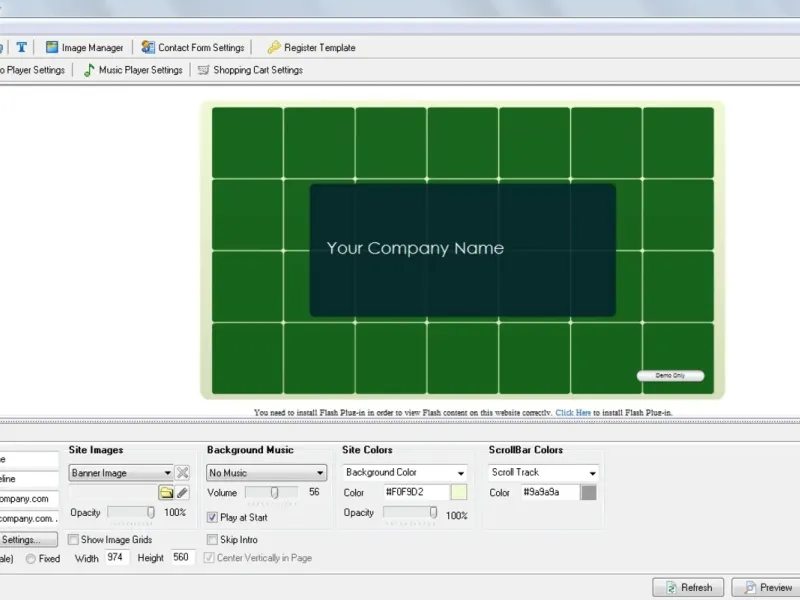
Task: Click the pencil edit image icon
Action: pos(183,493)
